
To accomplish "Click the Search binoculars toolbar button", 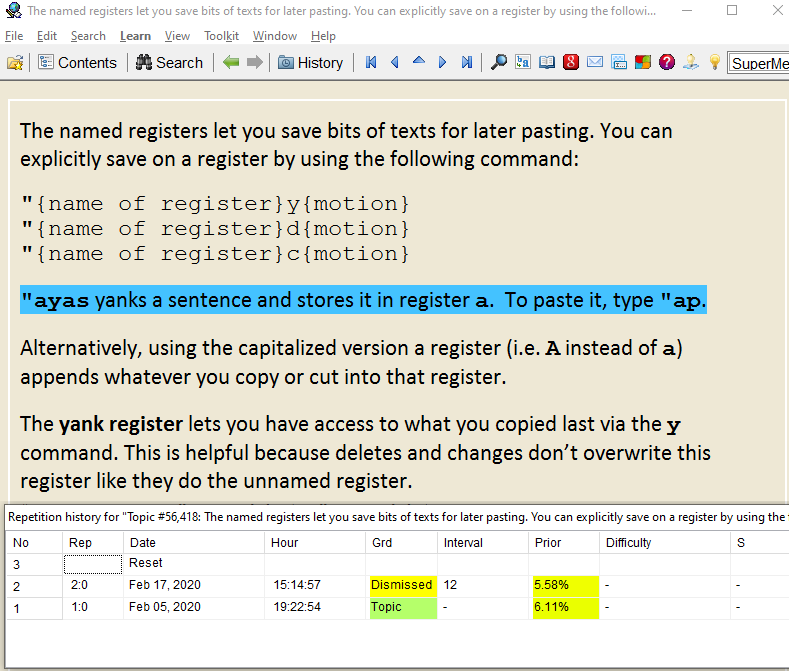I will (169, 62).
